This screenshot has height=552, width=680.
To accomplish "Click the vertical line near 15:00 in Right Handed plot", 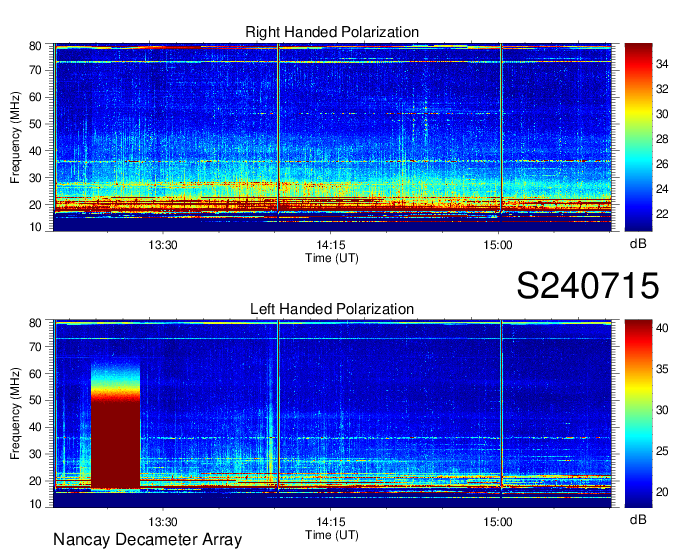I will click(x=501, y=128).
